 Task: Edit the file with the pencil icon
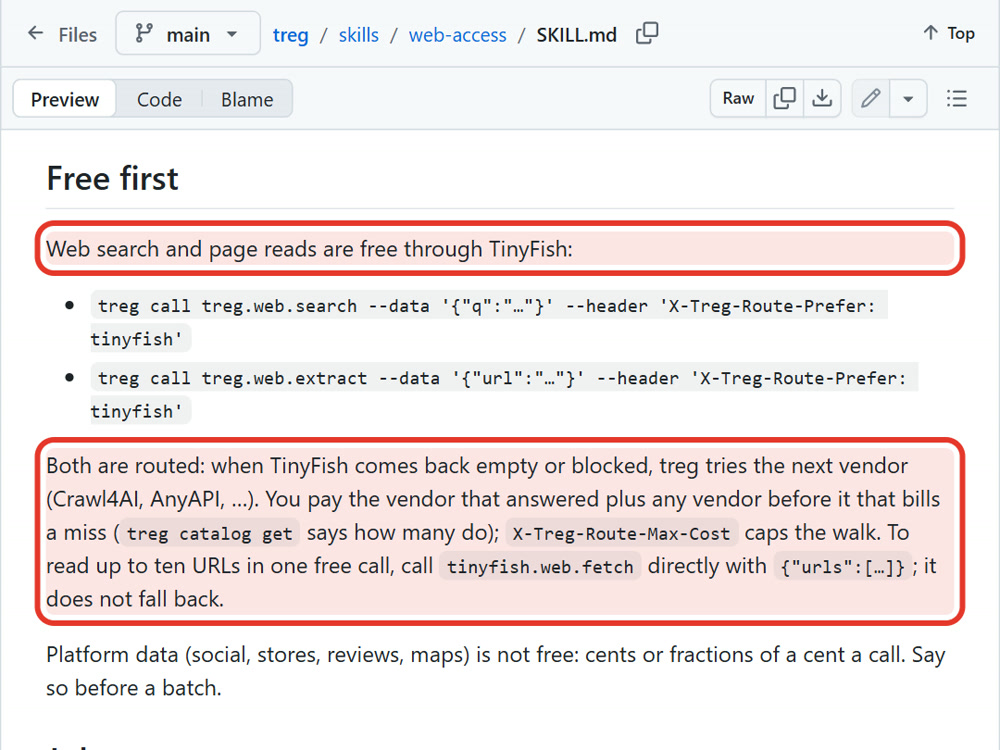[x=871, y=98]
